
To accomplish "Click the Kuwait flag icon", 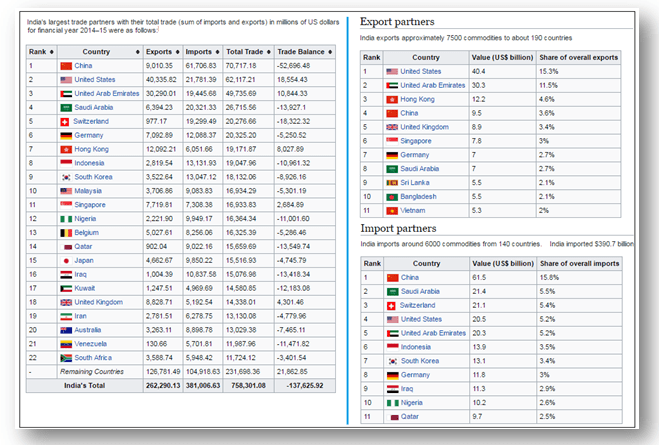I will tap(66, 286).
